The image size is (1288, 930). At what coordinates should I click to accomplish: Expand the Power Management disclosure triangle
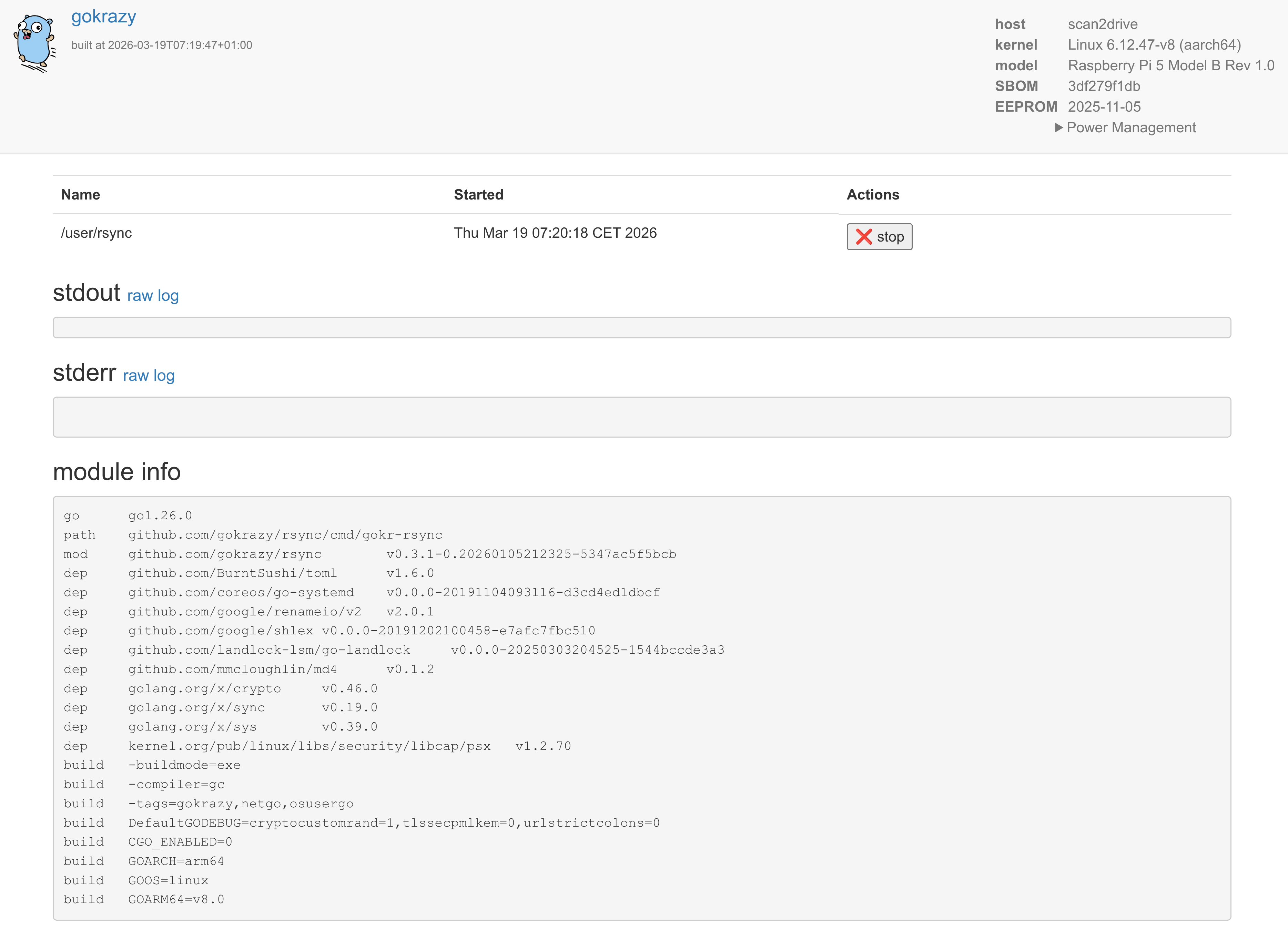tap(1058, 128)
